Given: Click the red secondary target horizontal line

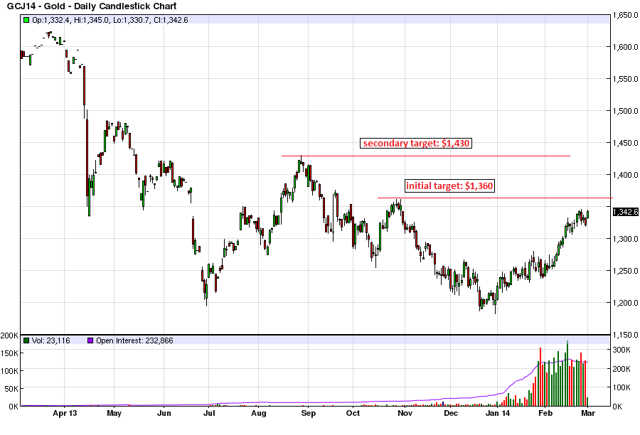Looking at the screenshot, I should click(x=426, y=156).
